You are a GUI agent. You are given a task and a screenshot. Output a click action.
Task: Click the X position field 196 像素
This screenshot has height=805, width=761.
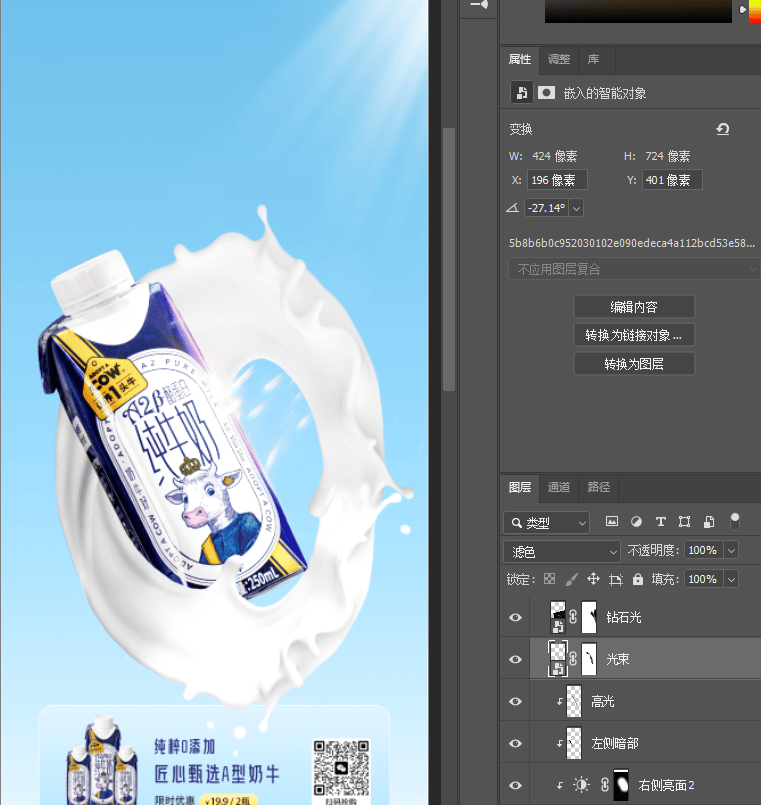coord(557,180)
